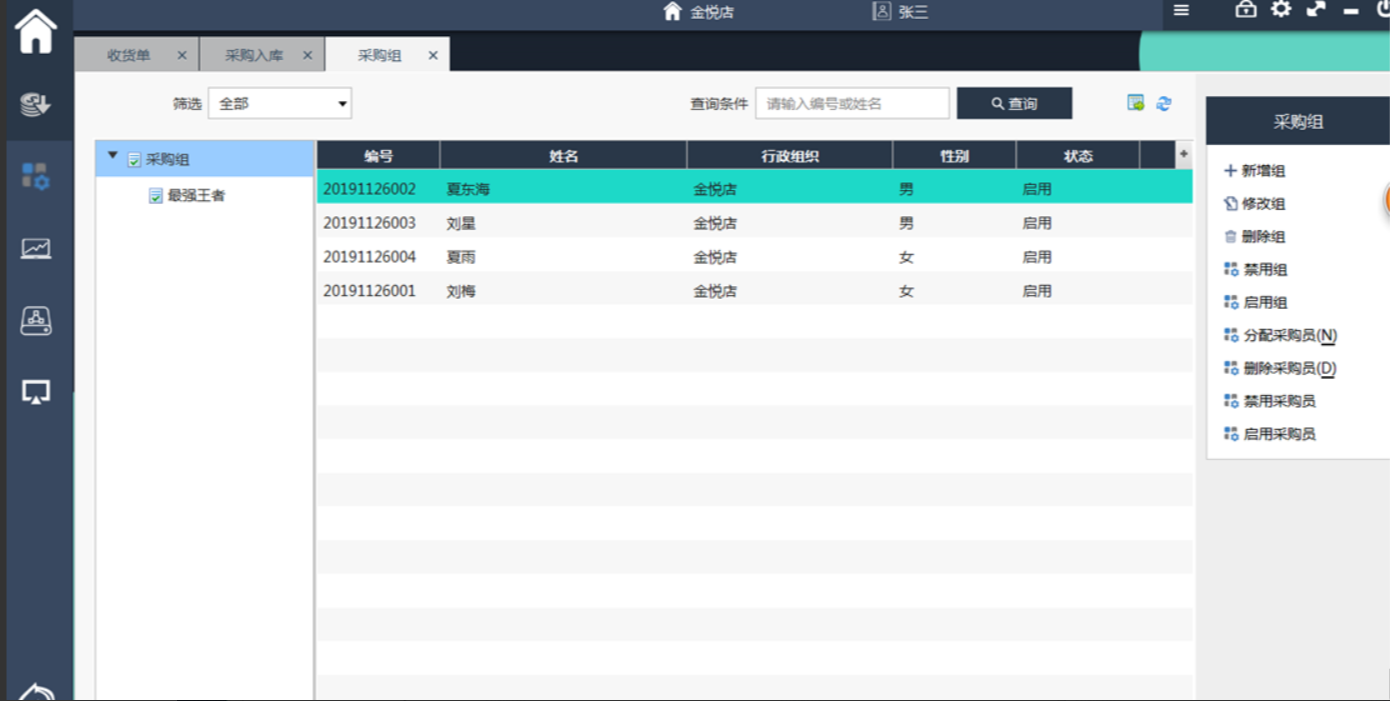1390x701 pixels.
Task: Click the lock screen icon
Action: coord(1245,9)
